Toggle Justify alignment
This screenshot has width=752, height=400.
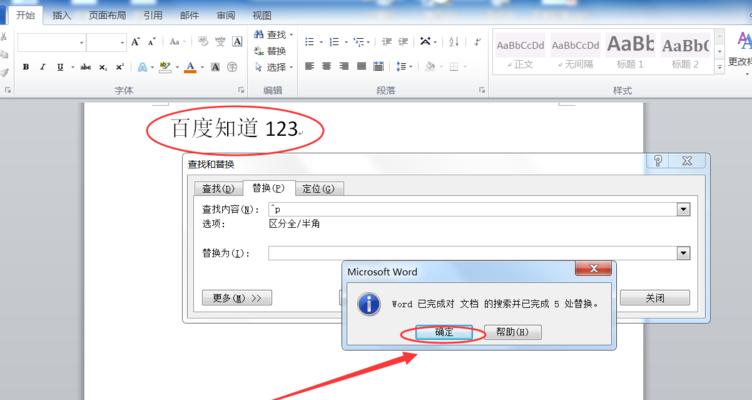click(361, 66)
